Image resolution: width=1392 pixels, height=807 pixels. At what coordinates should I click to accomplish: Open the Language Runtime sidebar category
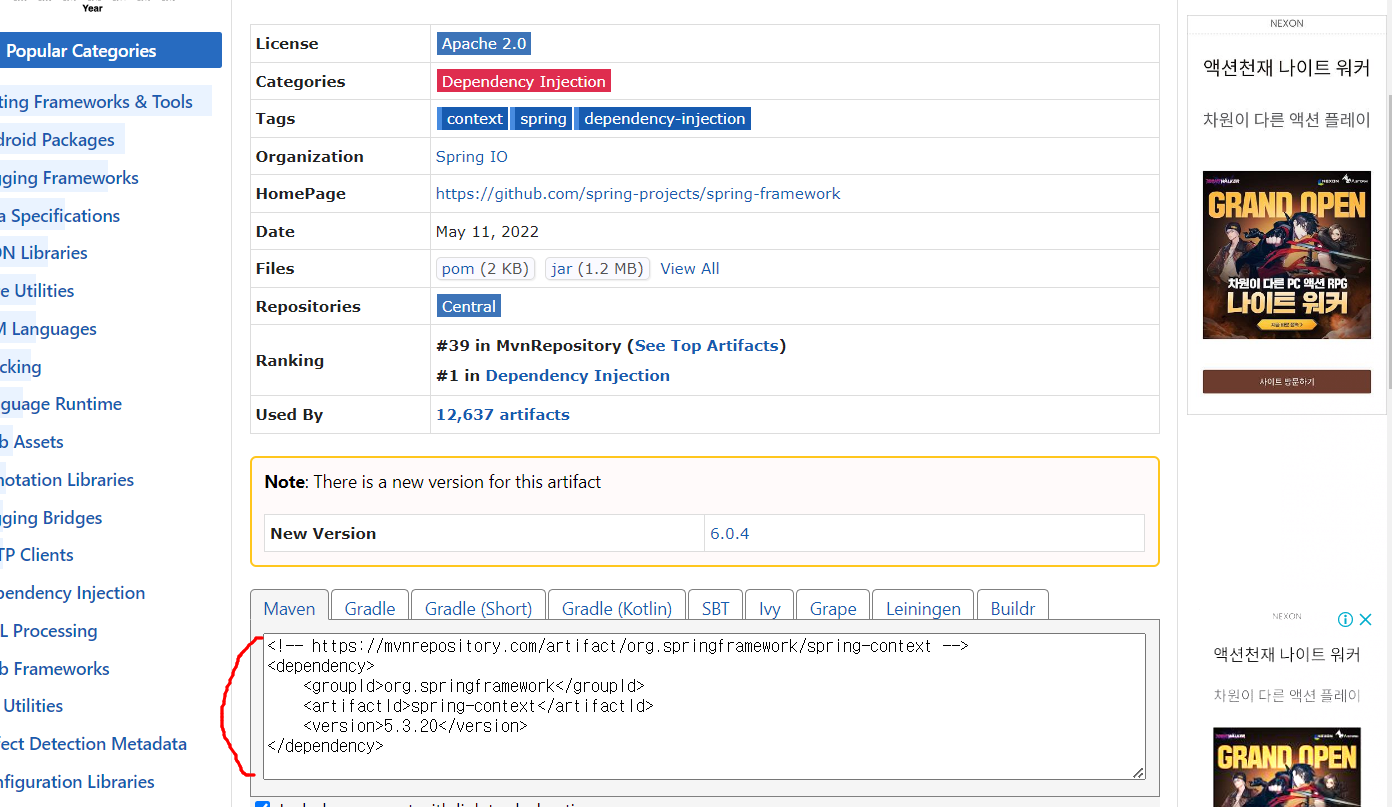(61, 404)
